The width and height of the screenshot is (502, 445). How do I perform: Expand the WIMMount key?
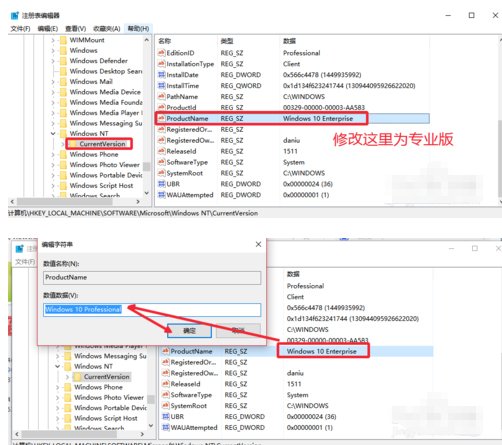[x=53, y=40]
